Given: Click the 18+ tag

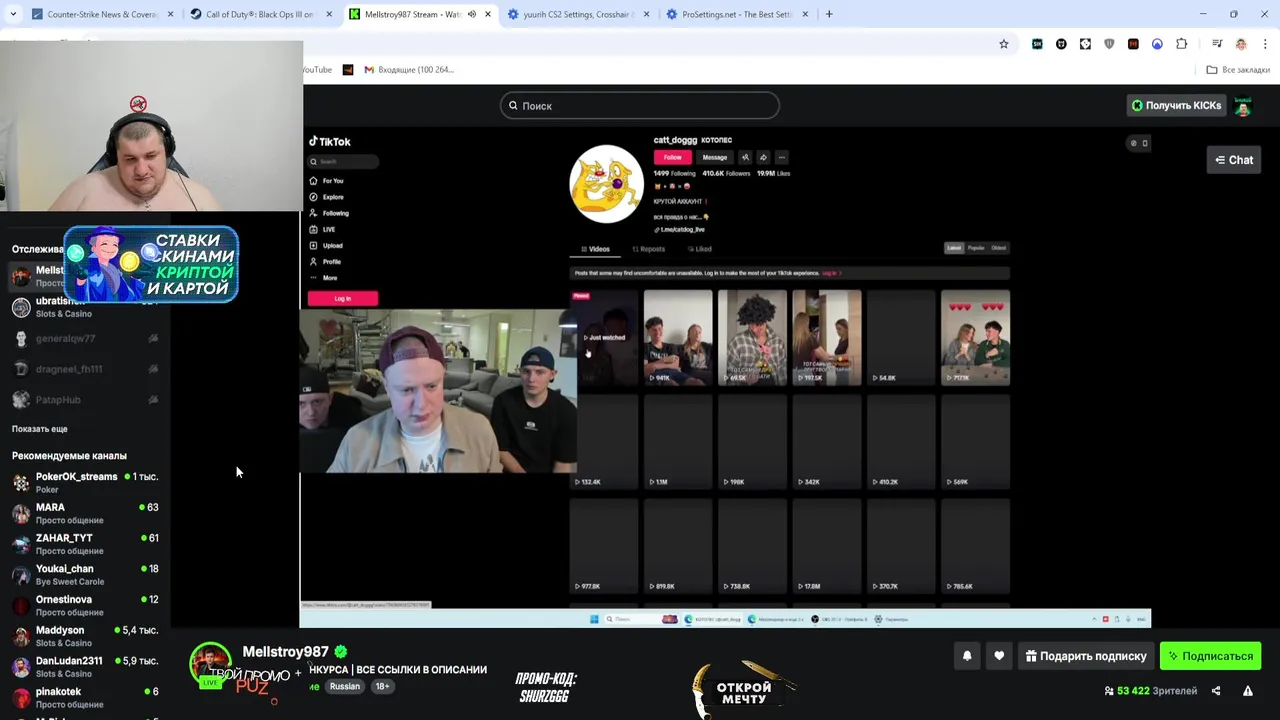Looking at the screenshot, I should click(382, 687).
